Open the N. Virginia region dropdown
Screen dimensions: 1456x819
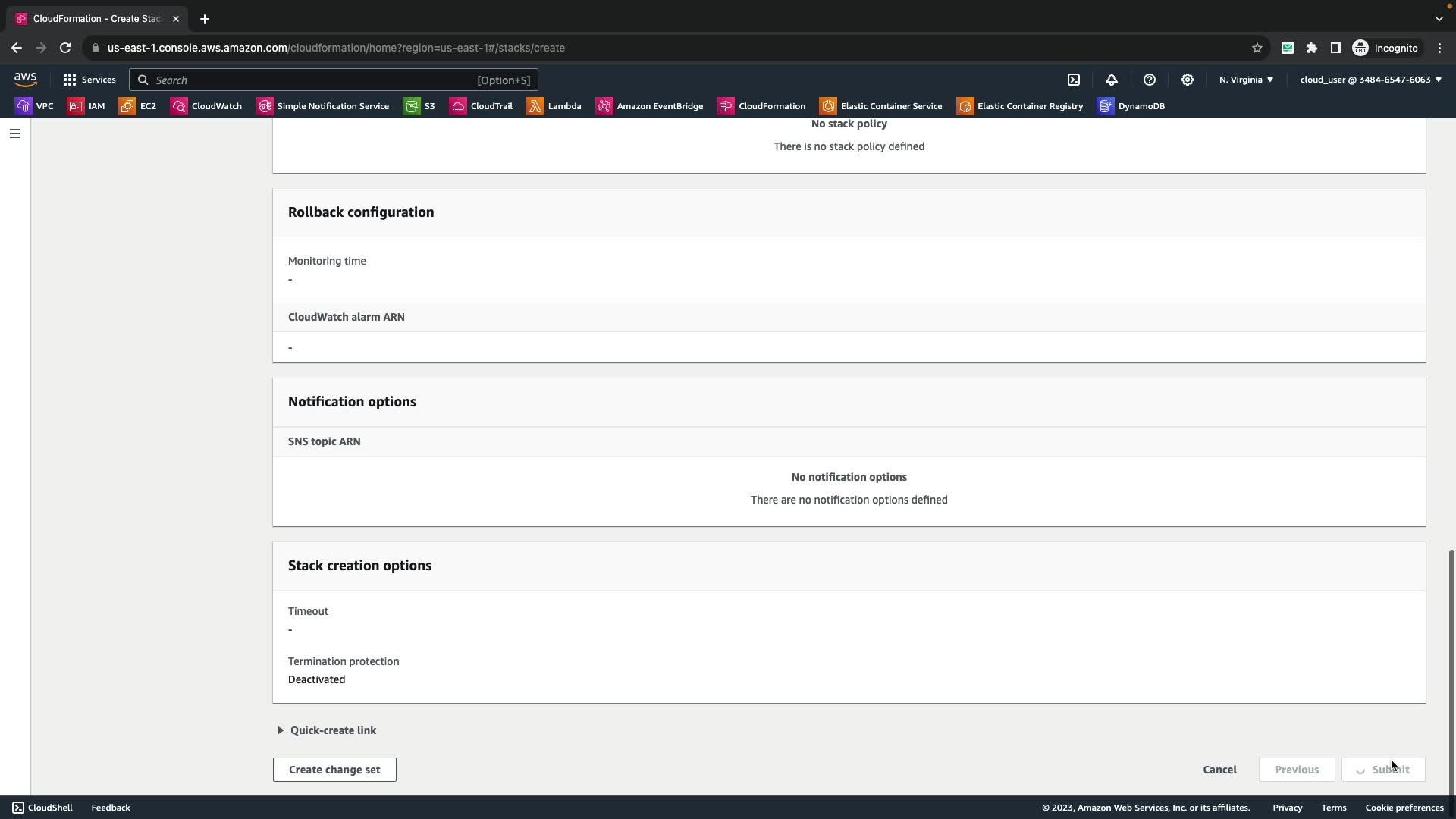pyautogui.click(x=1246, y=80)
